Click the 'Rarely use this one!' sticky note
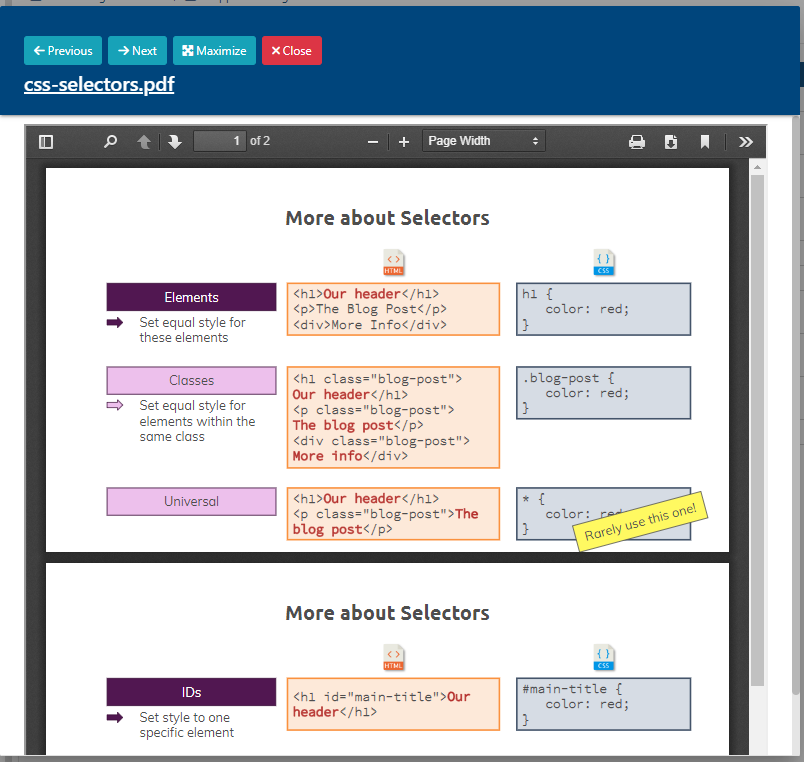 tap(640, 522)
